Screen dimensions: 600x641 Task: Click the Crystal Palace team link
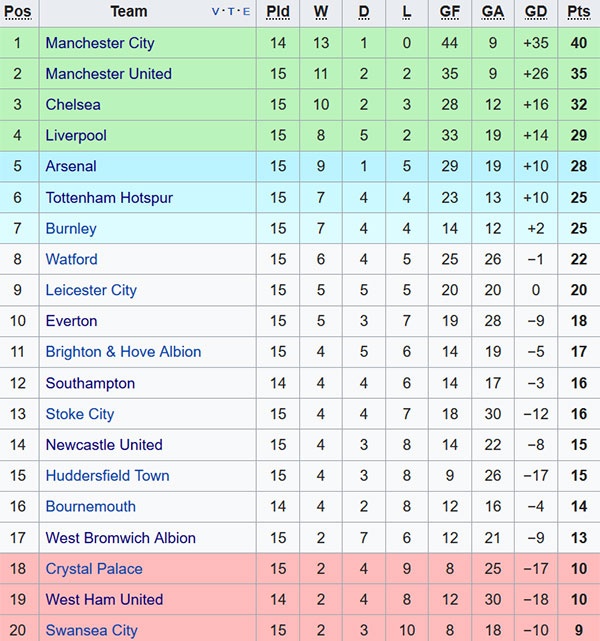pos(94,569)
